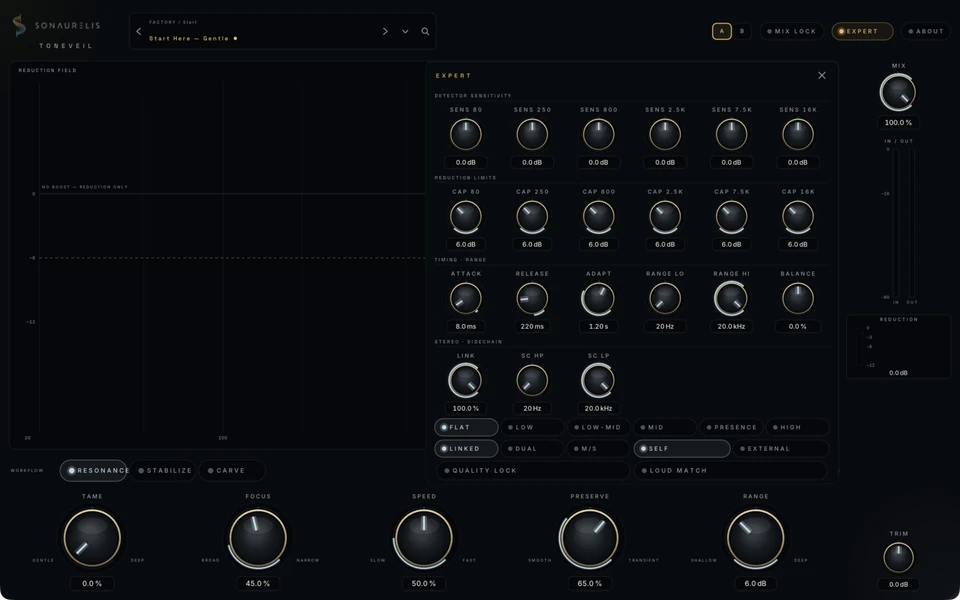Screen dimensions: 960x600
Task: Click the preset name Start Here — Gentle
Action: tap(189, 39)
